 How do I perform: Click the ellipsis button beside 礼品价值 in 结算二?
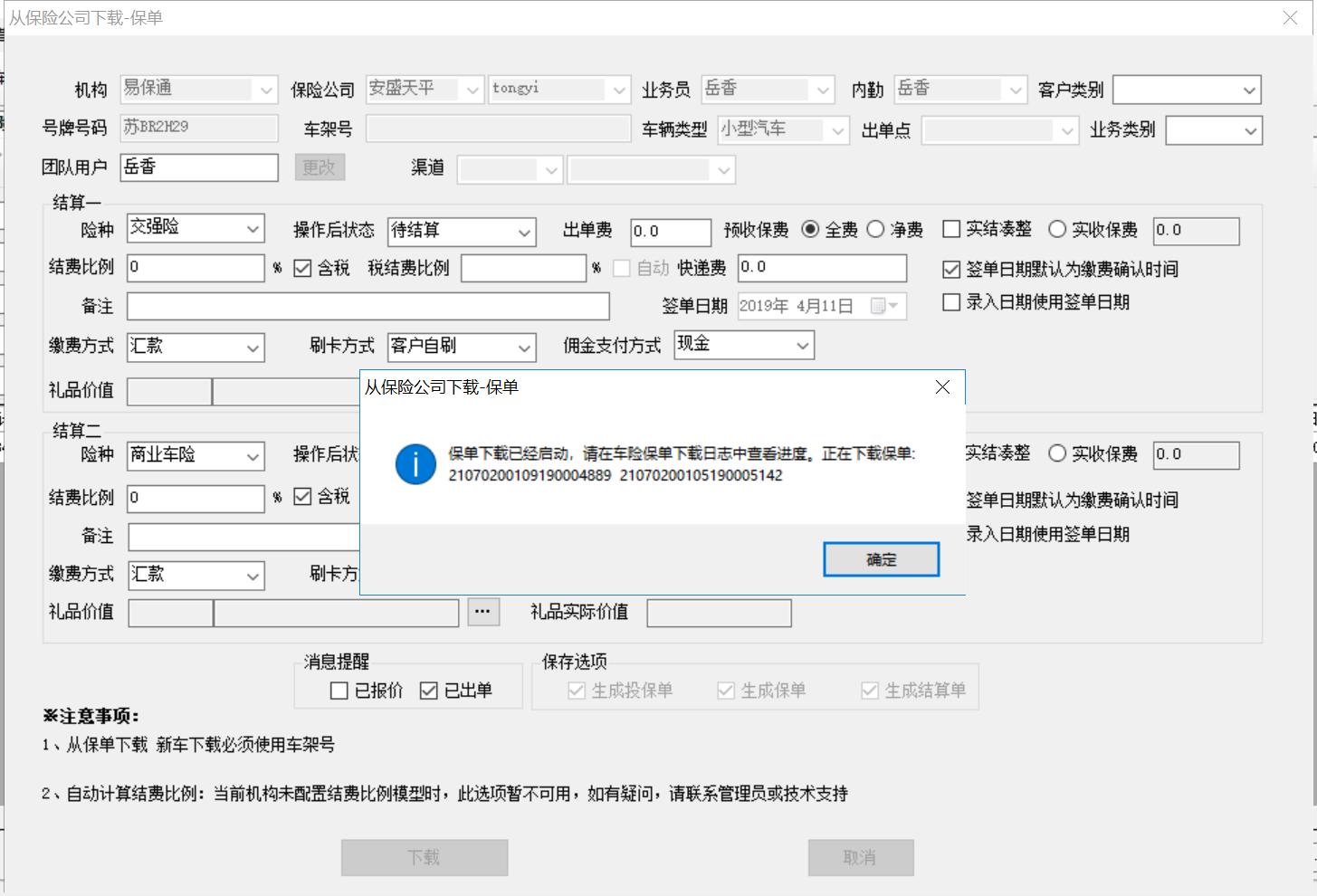[483, 612]
